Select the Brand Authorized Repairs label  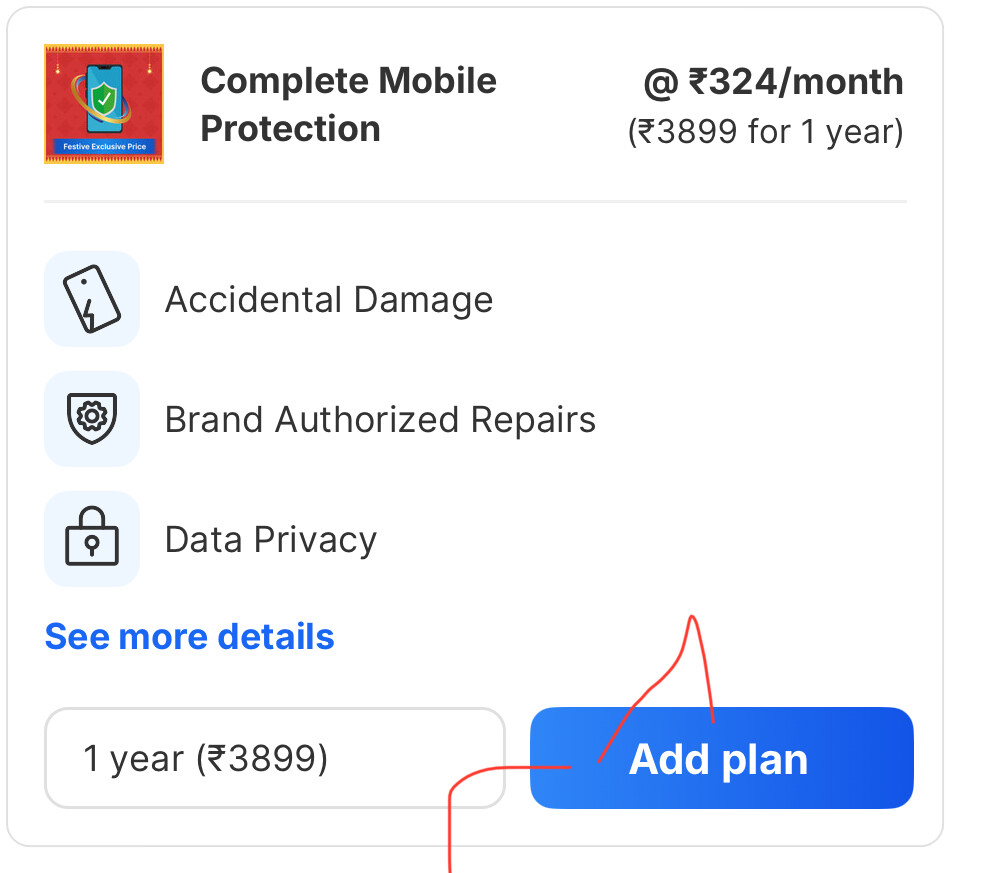[x=380, y=419]
